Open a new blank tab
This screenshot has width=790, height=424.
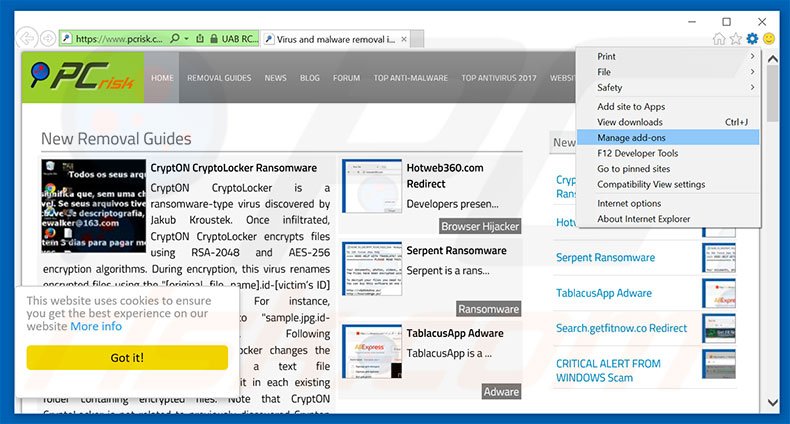pos(417,39)
